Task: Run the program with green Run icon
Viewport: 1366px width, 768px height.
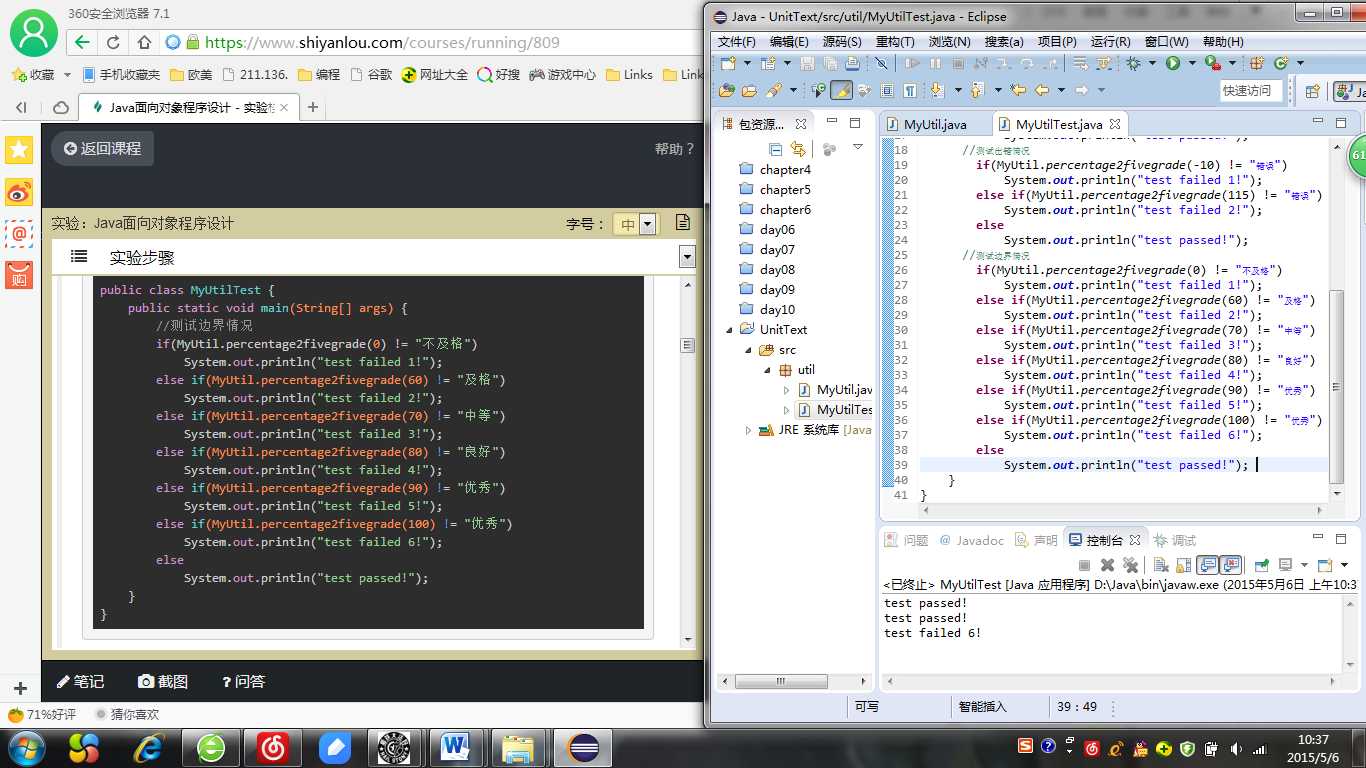Action: click(1172, 63)
